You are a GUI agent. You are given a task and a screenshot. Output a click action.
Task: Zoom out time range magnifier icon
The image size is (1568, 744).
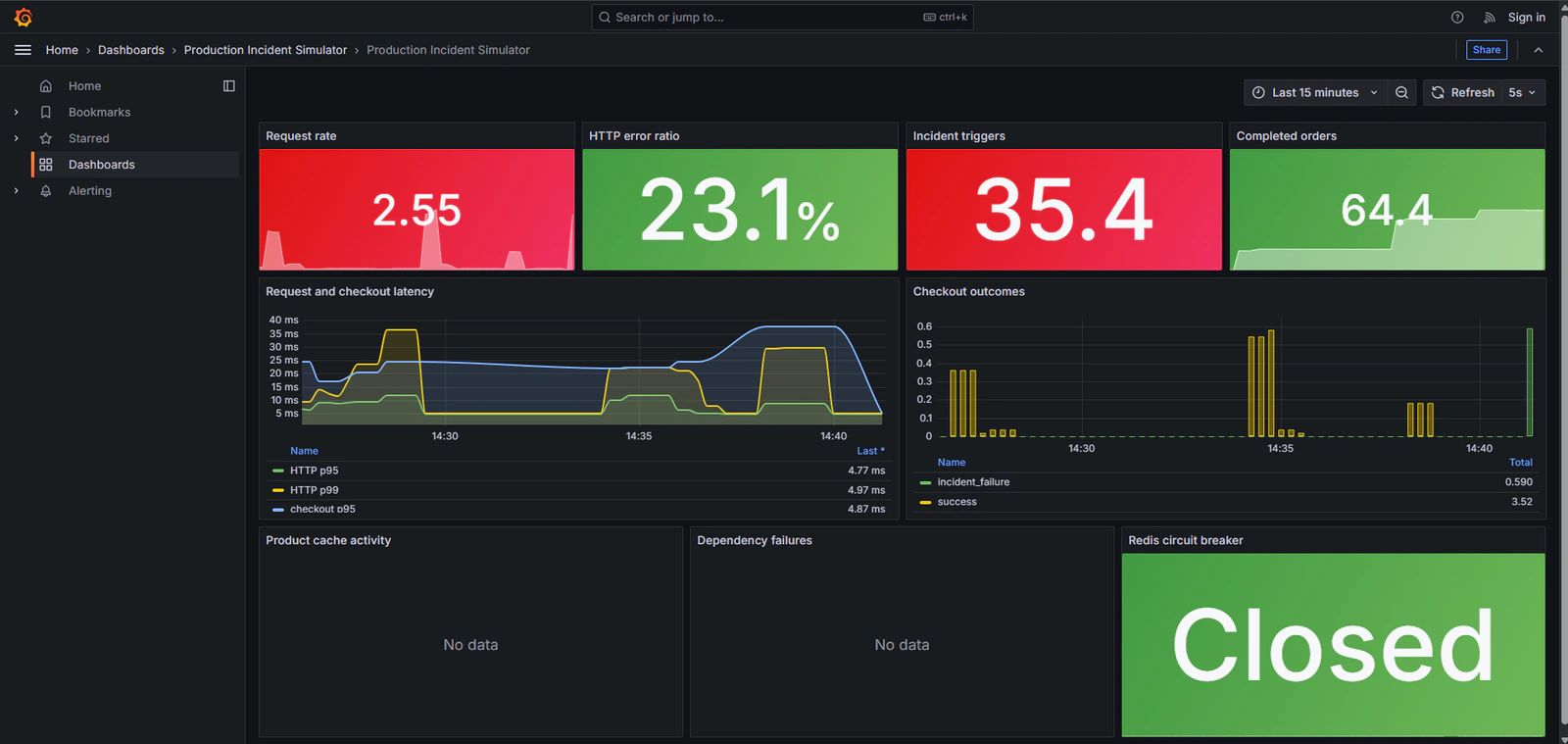[1402, 92]
